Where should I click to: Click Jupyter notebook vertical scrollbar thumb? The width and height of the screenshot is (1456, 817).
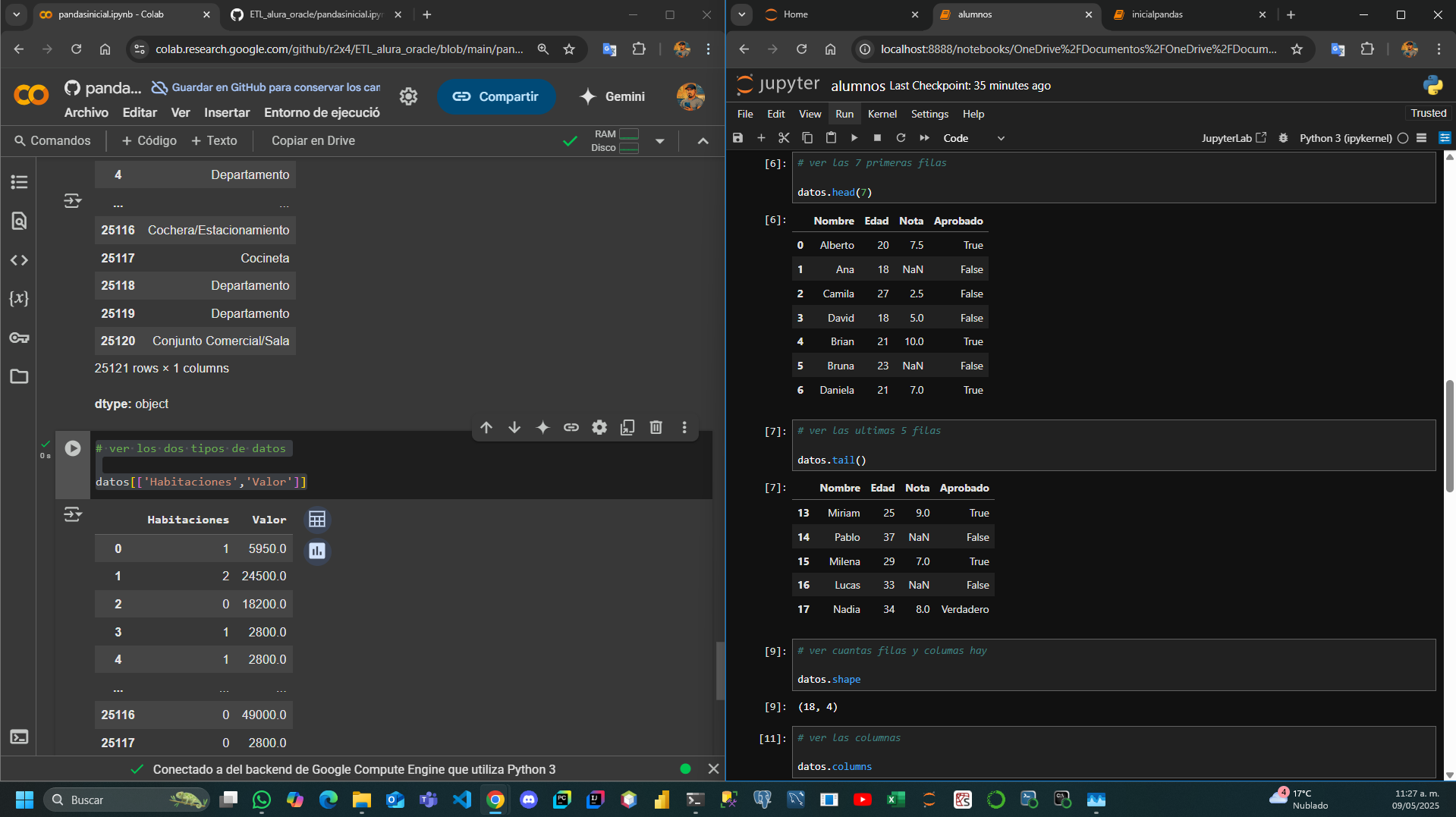pos(1450,436)
